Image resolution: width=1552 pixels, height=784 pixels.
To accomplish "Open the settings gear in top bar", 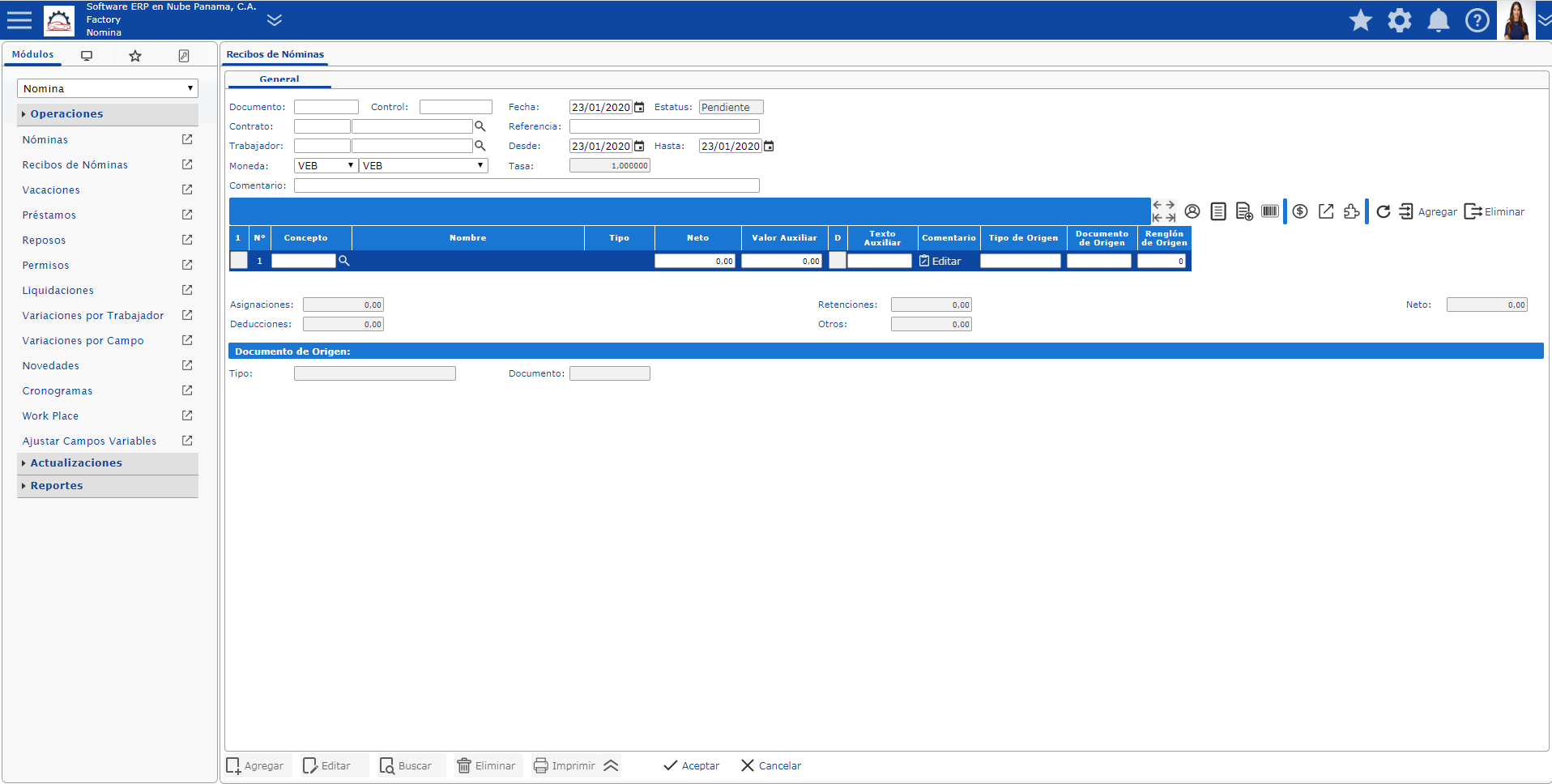I will tap(1400, 20).
